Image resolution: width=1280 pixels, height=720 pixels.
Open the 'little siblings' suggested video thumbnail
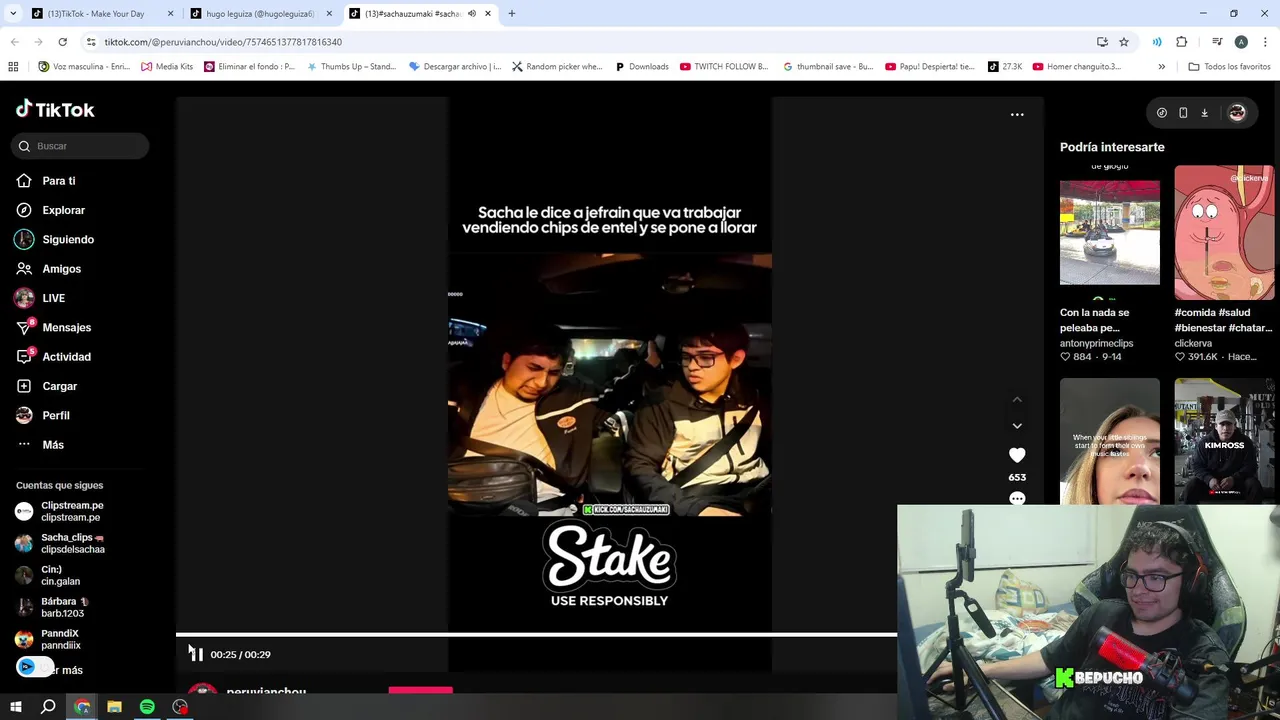[x=1110, y=441]
